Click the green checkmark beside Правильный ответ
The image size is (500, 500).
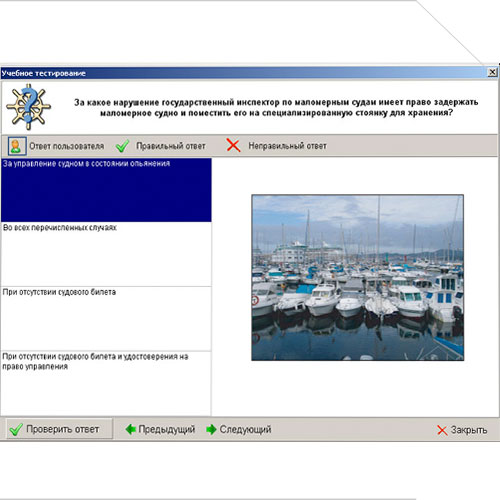[x=122, y=146]
